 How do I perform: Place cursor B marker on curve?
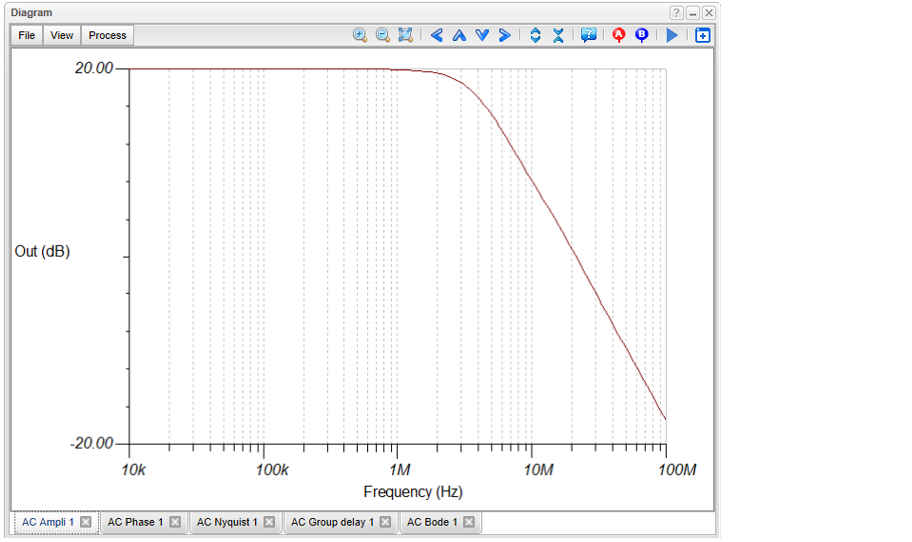click(642, 35)
